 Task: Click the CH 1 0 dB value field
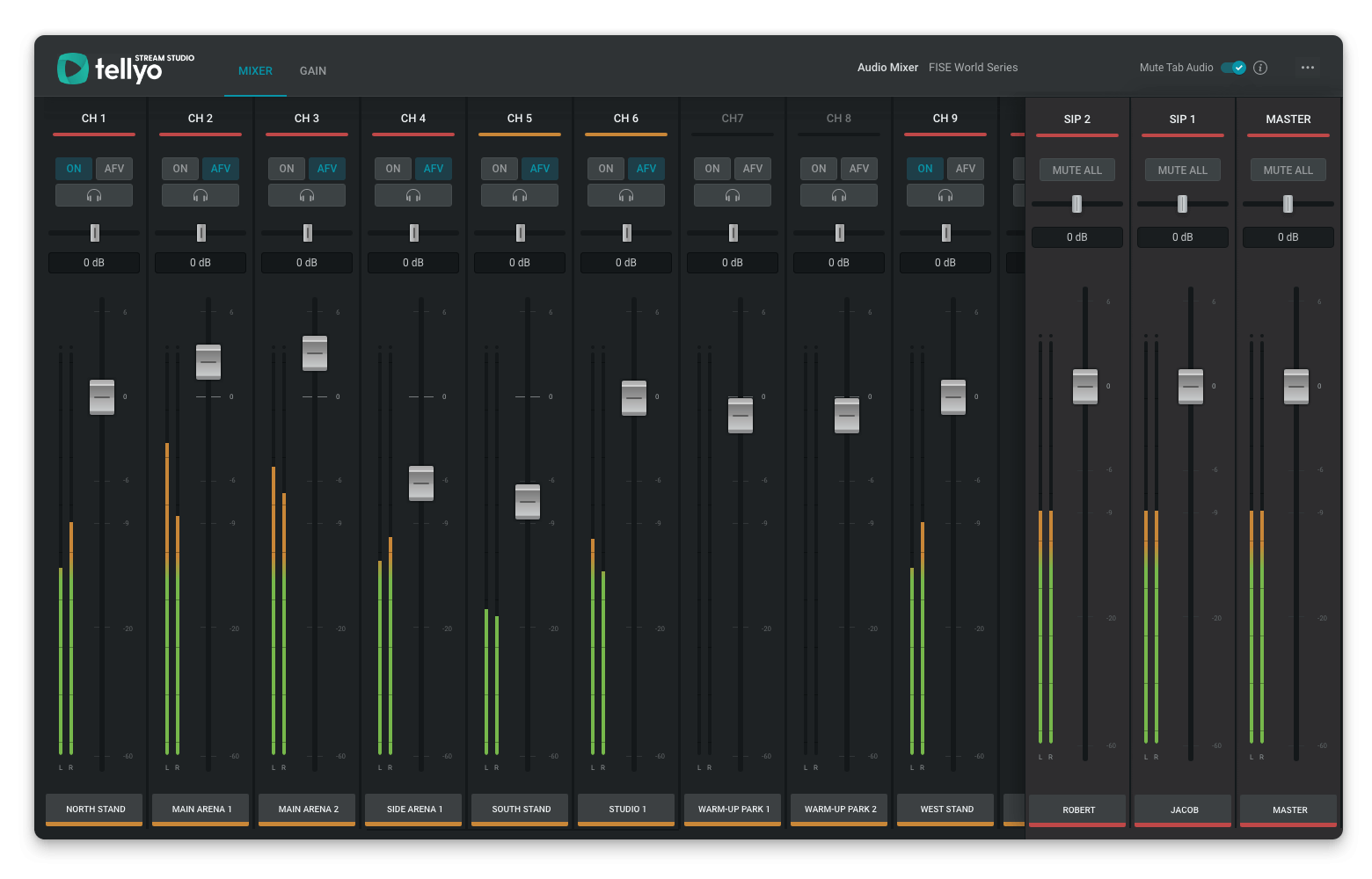click(94, 263)
